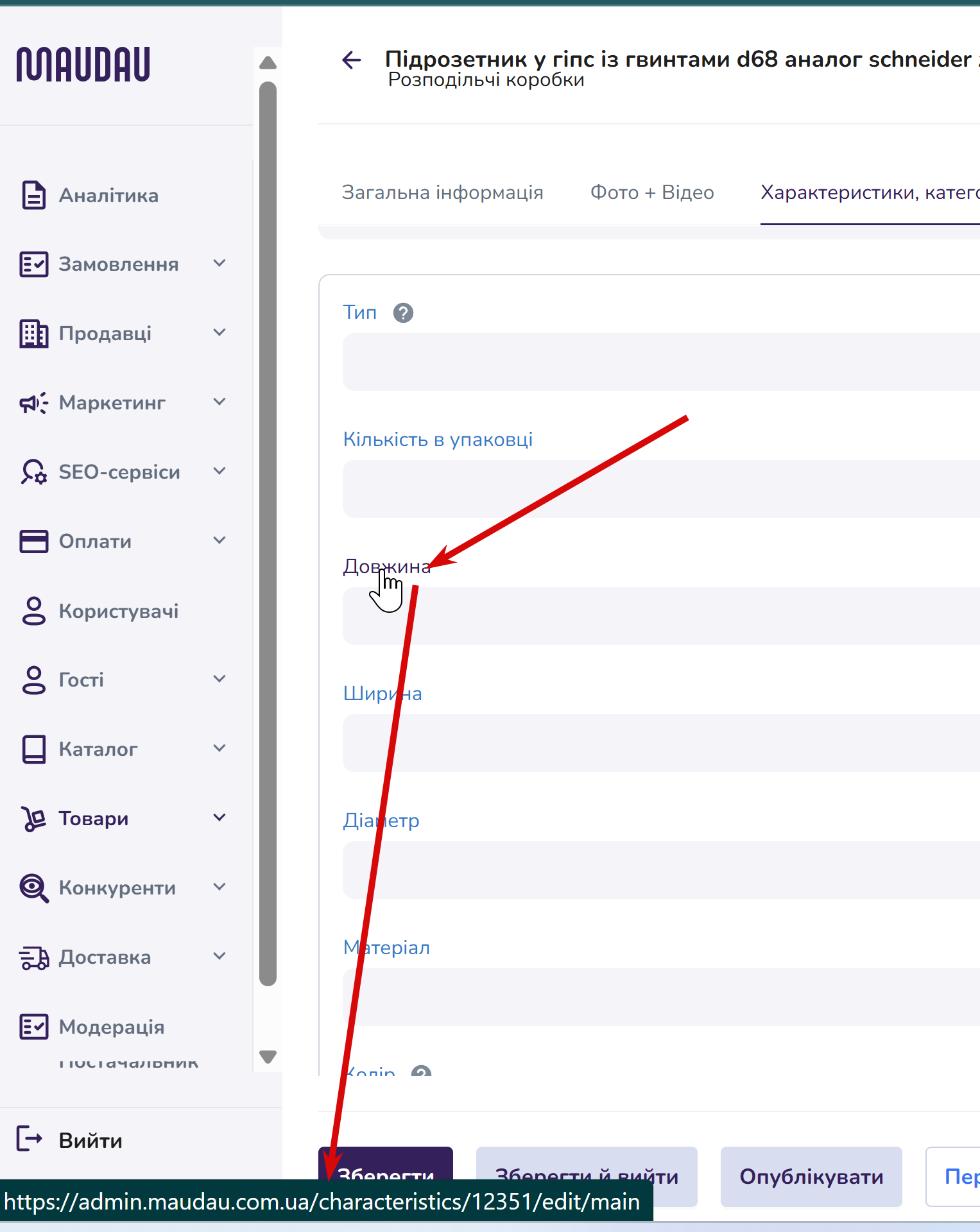Expand the Конкуренти menu chevron
The image size is (980, 1232).
(219, 887)
